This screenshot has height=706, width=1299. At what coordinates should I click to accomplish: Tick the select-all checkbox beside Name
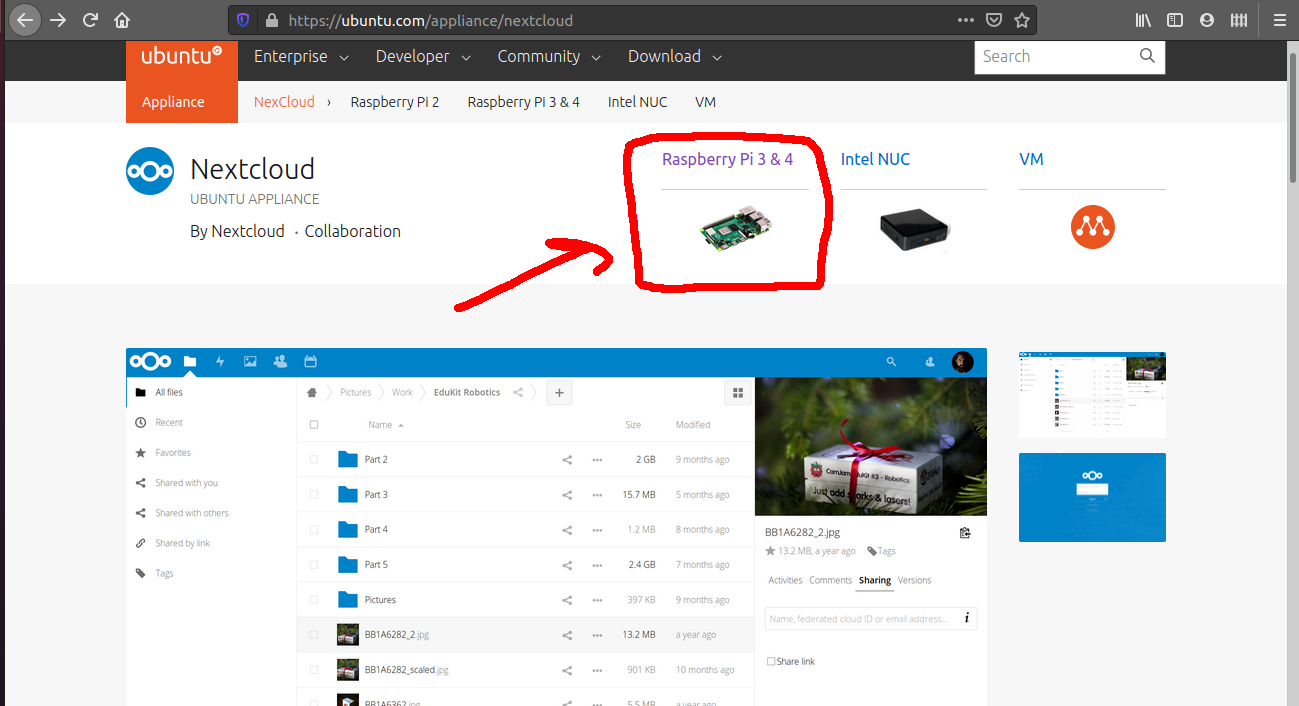[314, 425]
